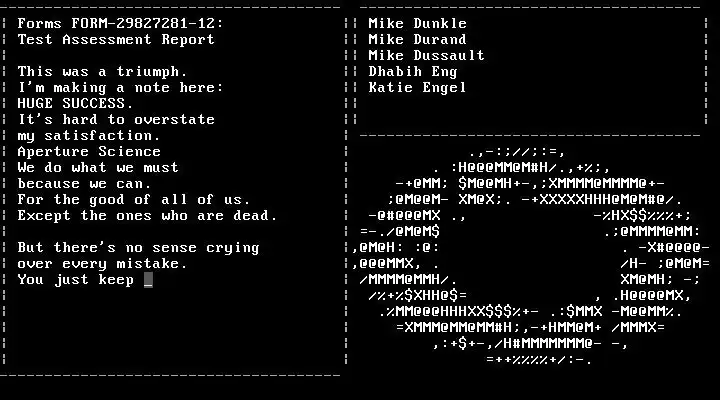Click the Test Assessment Report title
Image resolution: width=720 pixels, height=400 pixels.
click(x=116, y=39)
